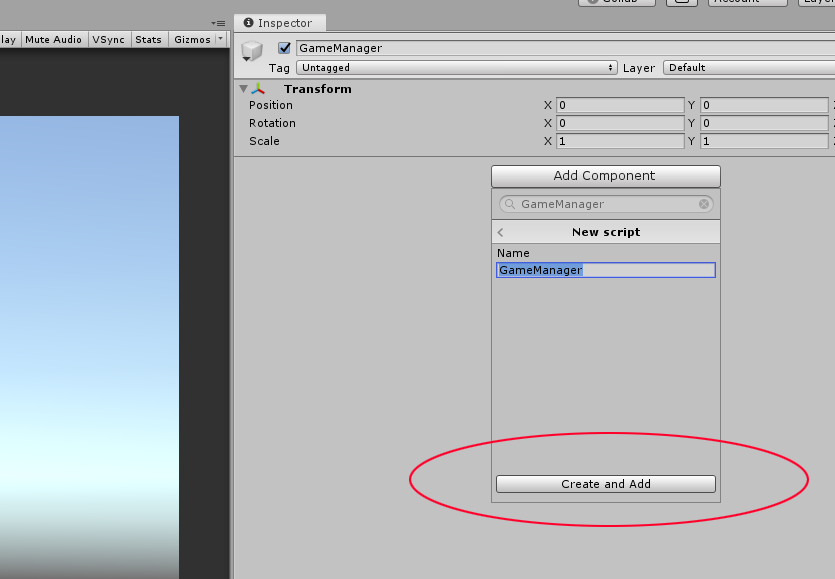The image size is (835, 579).
Task: Click the Scale label
Action: pos(264,141)
